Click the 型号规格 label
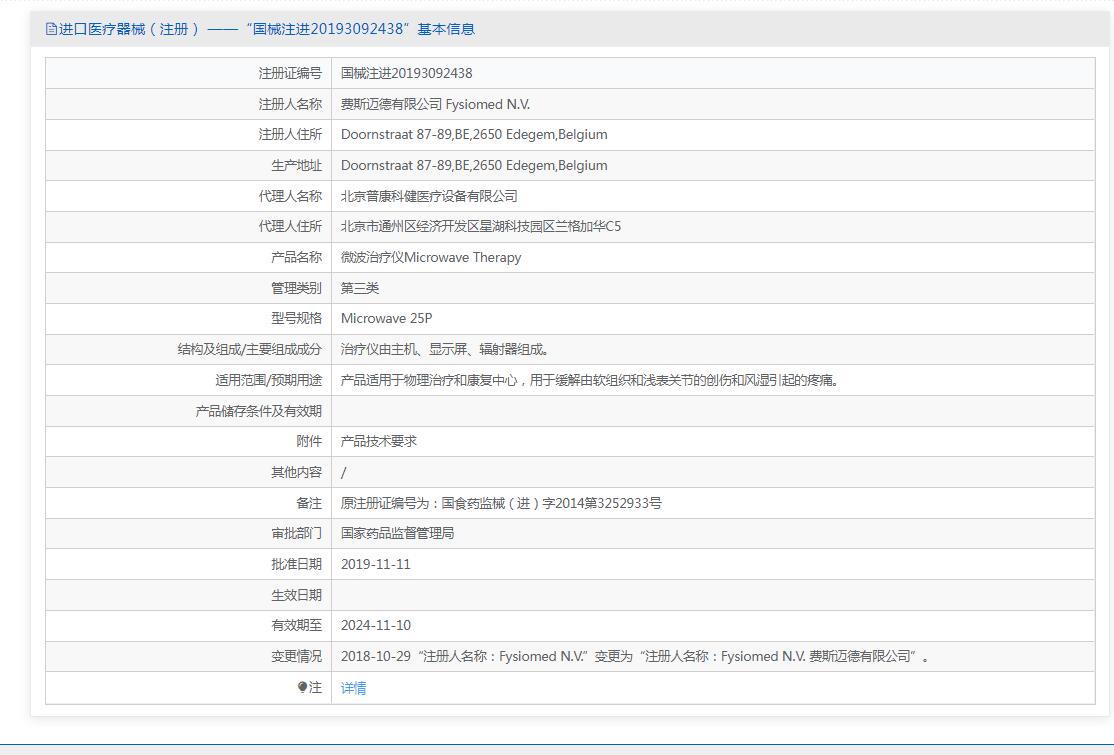1114x755 pixels. pyautogui.click(x=296, y=318)
